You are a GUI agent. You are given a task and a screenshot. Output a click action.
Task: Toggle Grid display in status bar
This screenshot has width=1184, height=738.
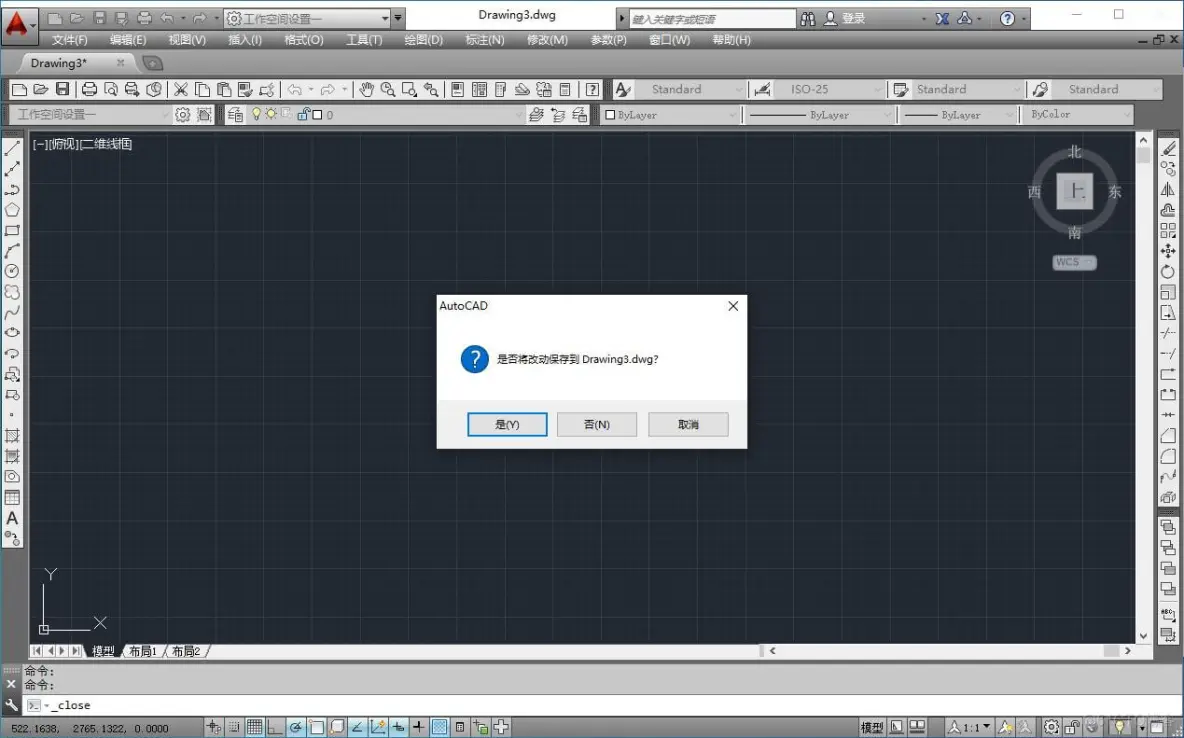[x=254, y=727]
